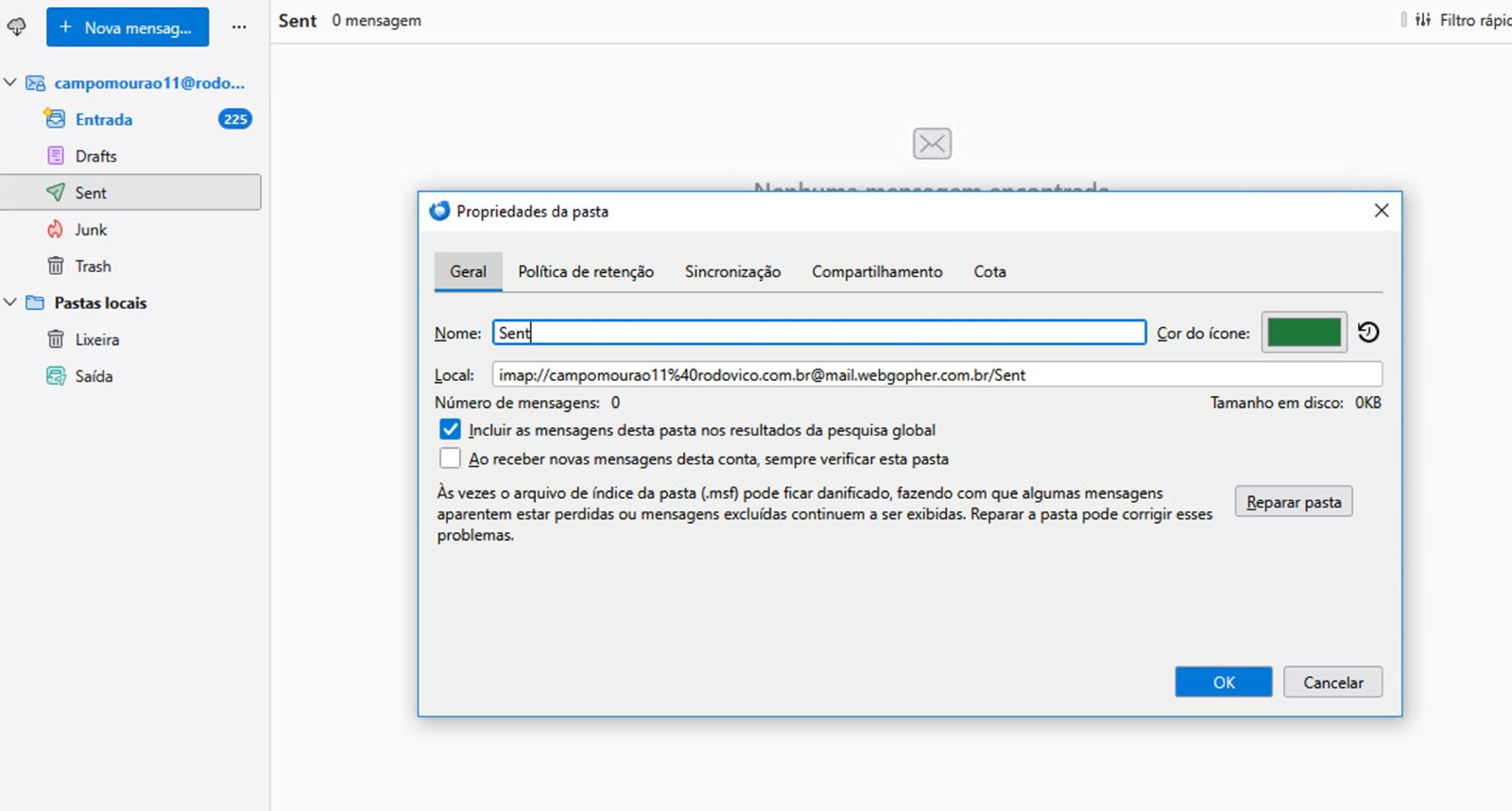Select the Sent folder in sidebar
The image size is (1512, 811).
tap(130, 193)
